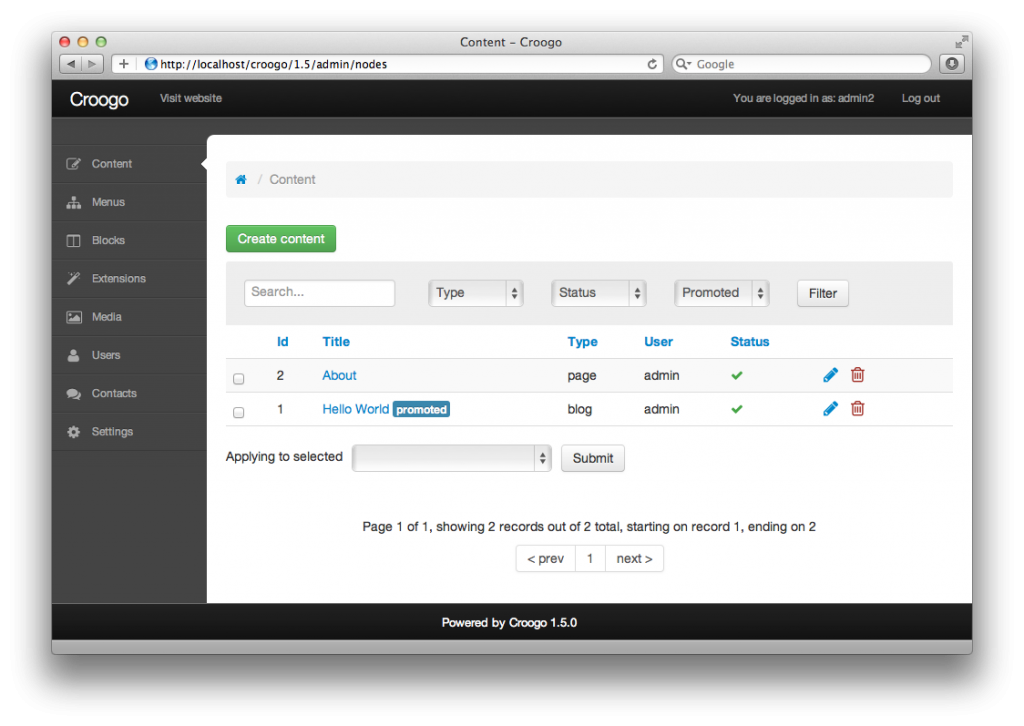This screenshot has height=726, width=1024.
Task: Click the home icon in breadcrumb
Action: pyautogui.click(x=241, y=180)
